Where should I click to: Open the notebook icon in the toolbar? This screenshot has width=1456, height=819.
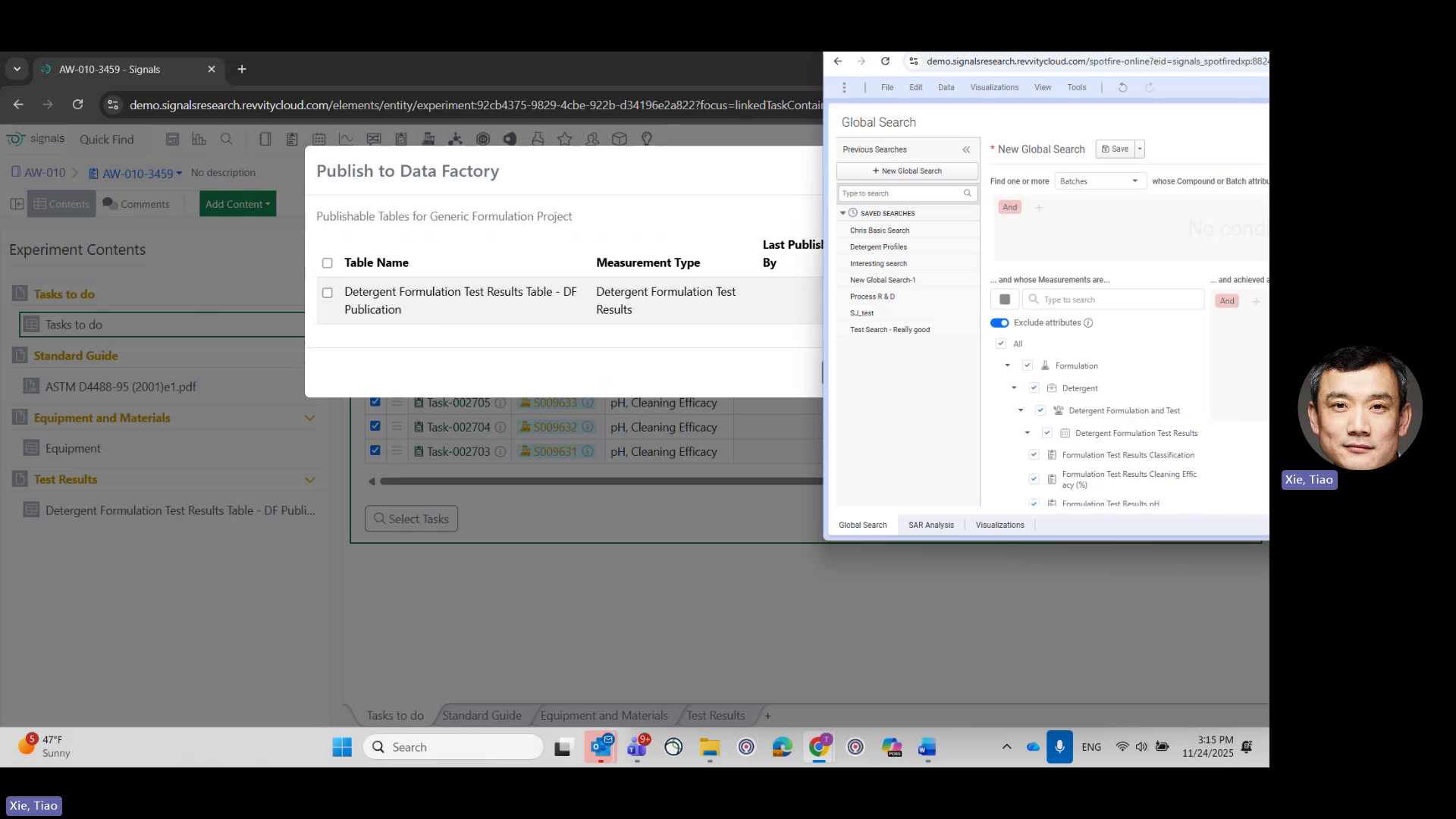pyautogui.click(x=265, y=139)
